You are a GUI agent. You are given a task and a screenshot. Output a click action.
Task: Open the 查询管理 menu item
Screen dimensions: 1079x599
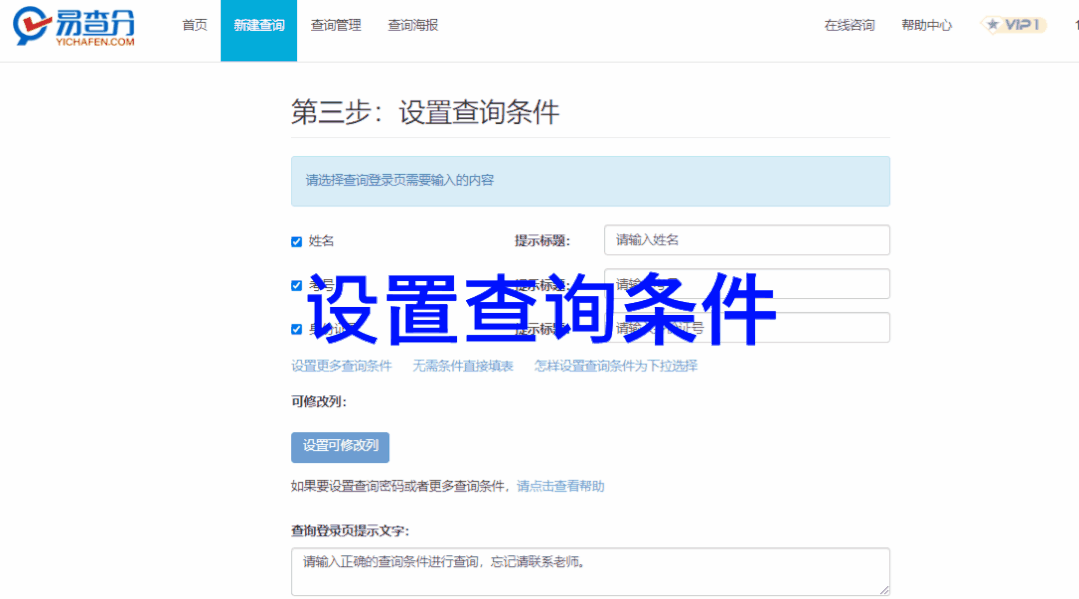pyautogui.click(x=336, y=26)
